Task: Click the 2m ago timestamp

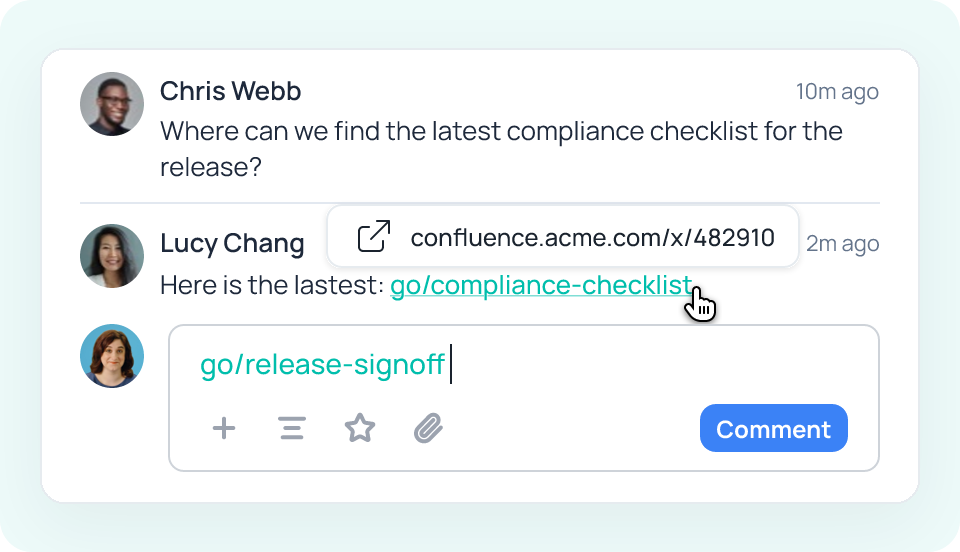Action: pos(842,244)
